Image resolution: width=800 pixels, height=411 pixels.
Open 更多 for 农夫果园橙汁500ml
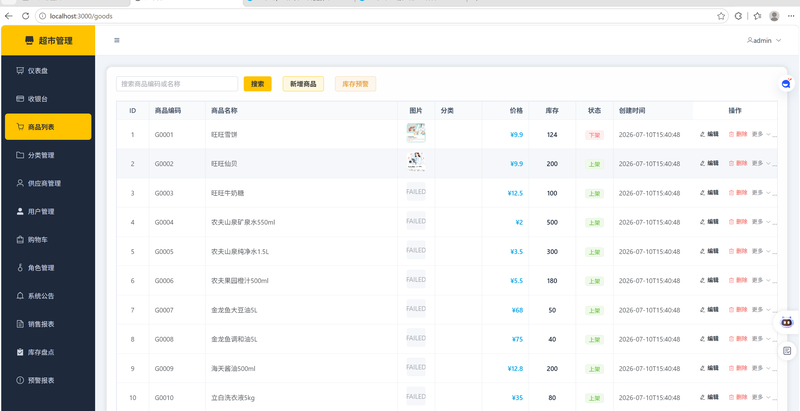[x=761, y=280]
